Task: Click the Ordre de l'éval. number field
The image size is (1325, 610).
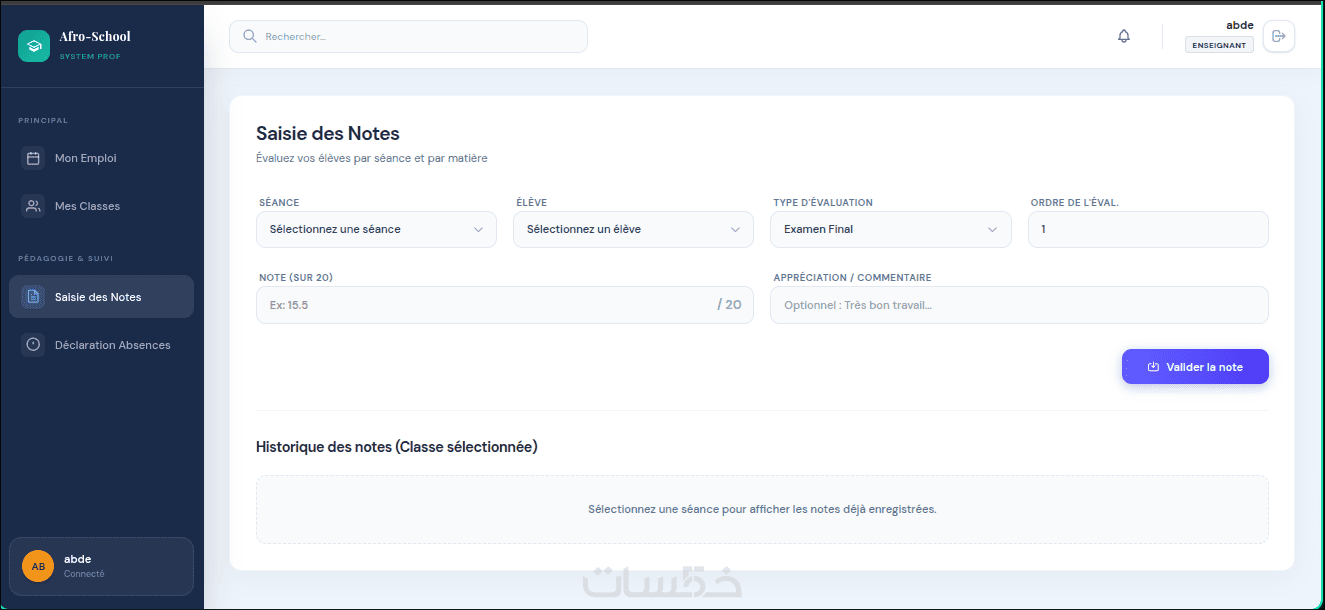Action: [1148, 229]
